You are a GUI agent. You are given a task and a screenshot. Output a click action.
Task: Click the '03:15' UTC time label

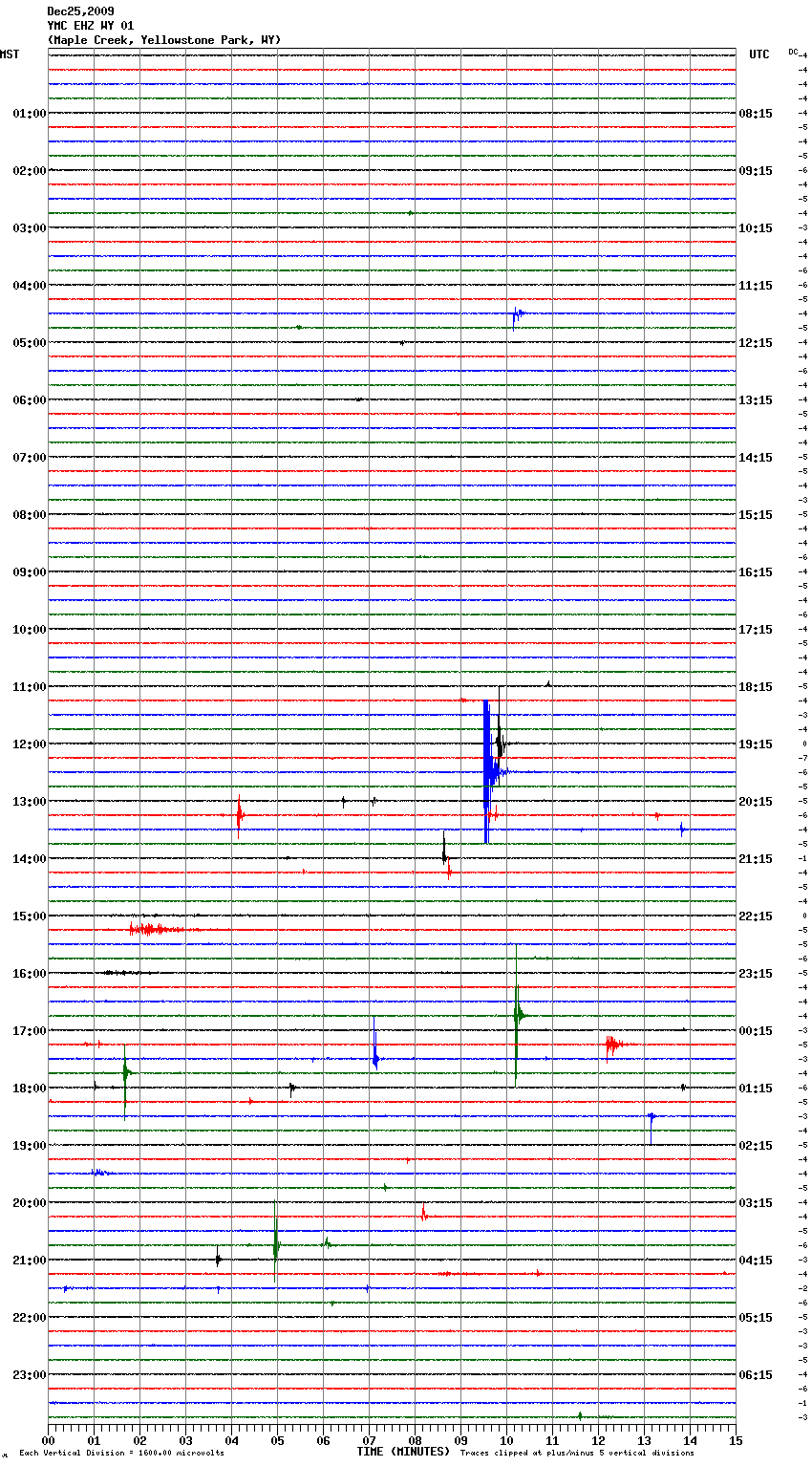click(756, 1203)
